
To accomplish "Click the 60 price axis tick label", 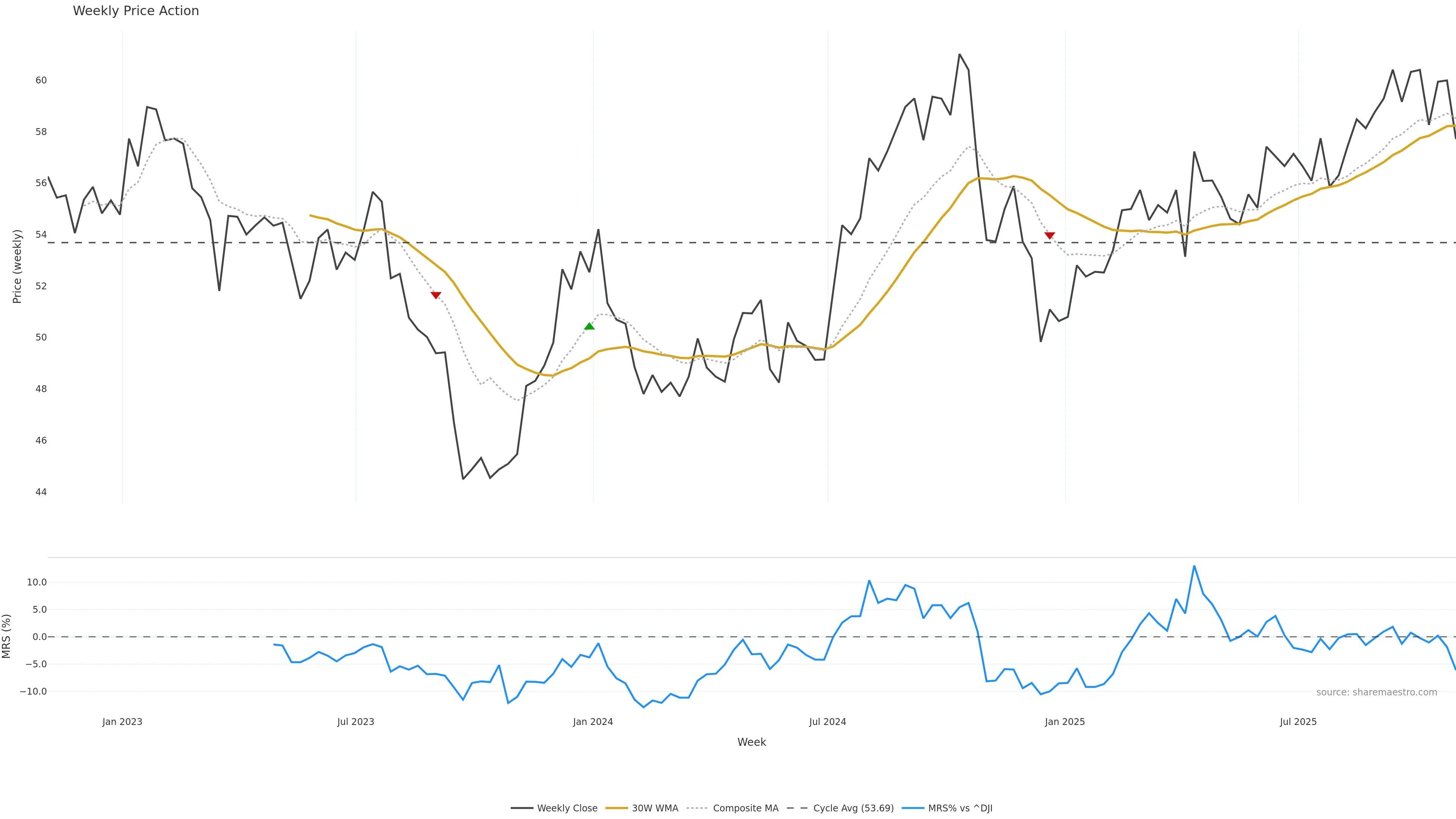I will 41,80.
